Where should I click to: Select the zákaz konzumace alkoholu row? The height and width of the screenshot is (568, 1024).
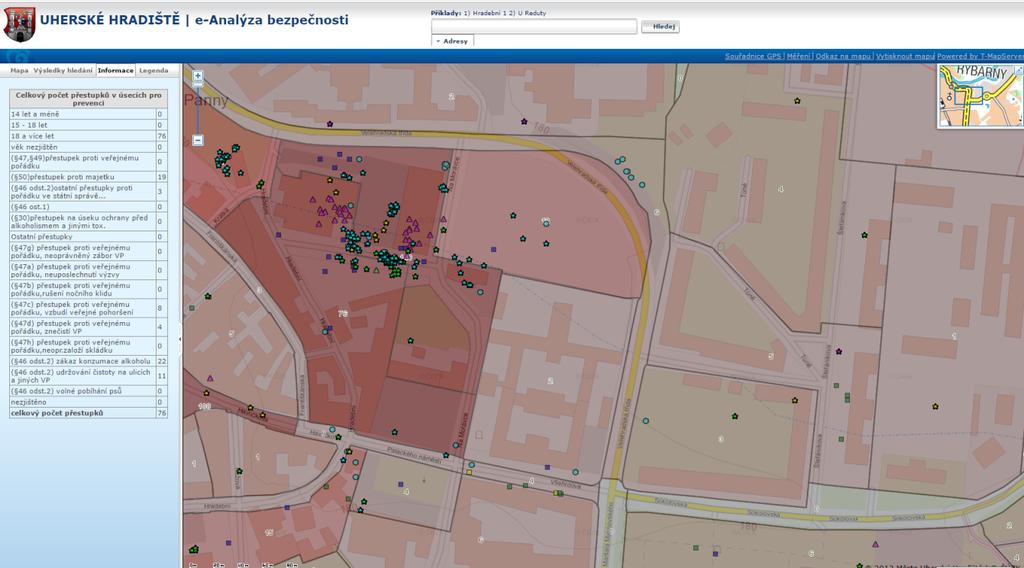[88, 361]
